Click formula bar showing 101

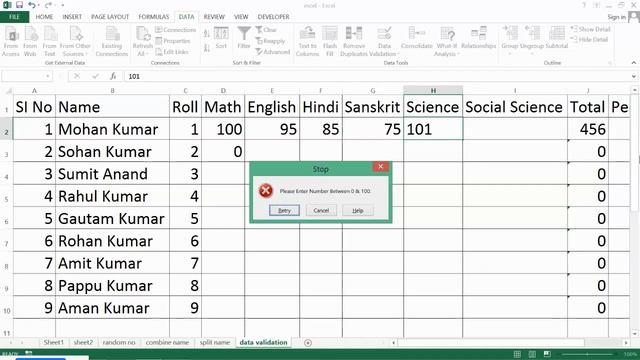(377, 76)
